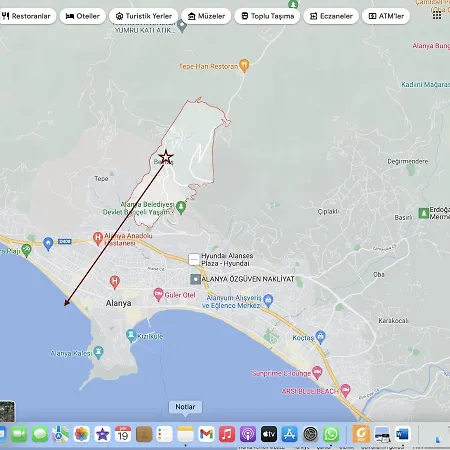This screenshot has width=450, height=450.
Task: Open Reminders from the Dock
Action: click(165, 434)
